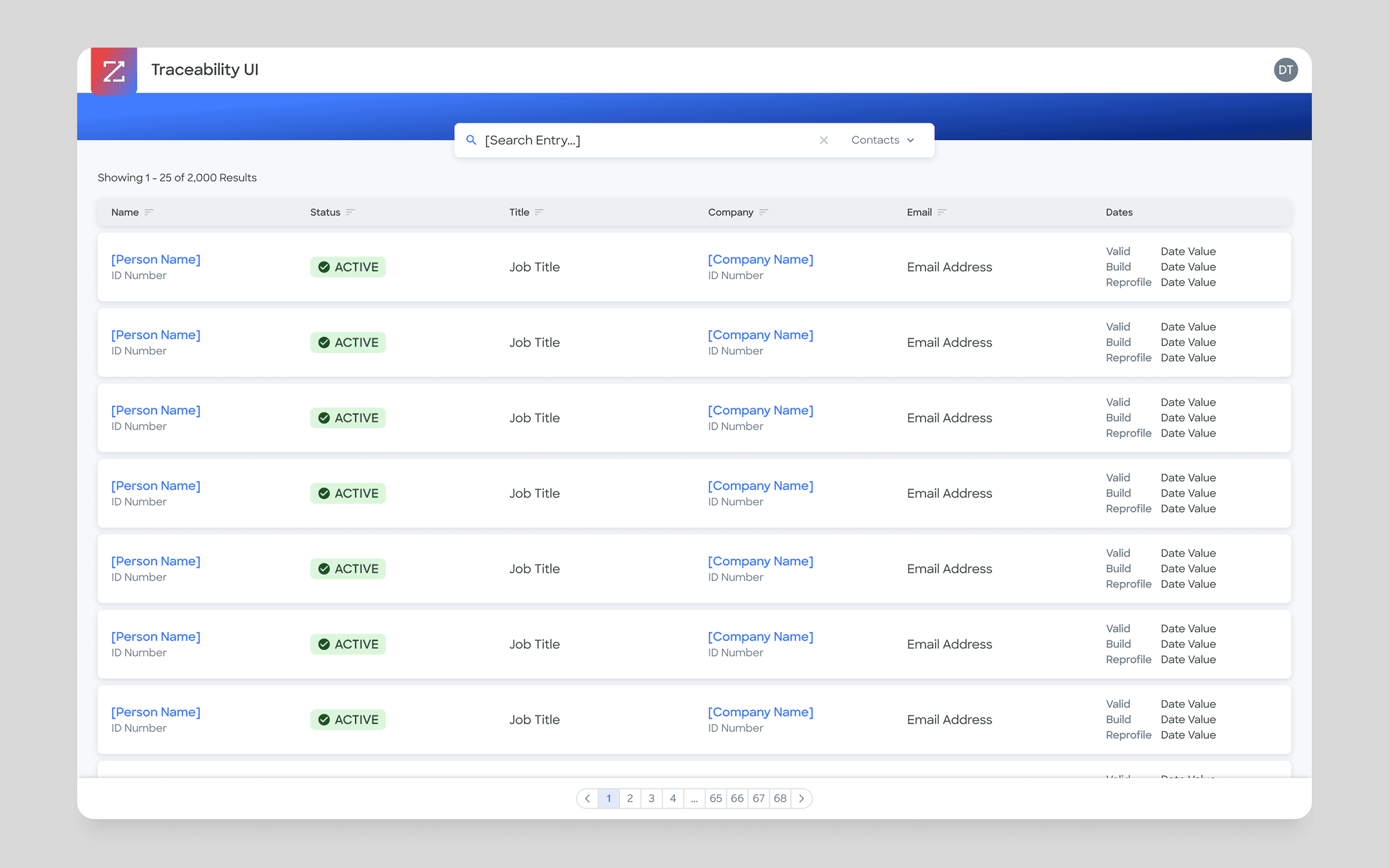This screenshot has height=868, width=1389.
Task: Go to page 4
Action: (673, 799)
